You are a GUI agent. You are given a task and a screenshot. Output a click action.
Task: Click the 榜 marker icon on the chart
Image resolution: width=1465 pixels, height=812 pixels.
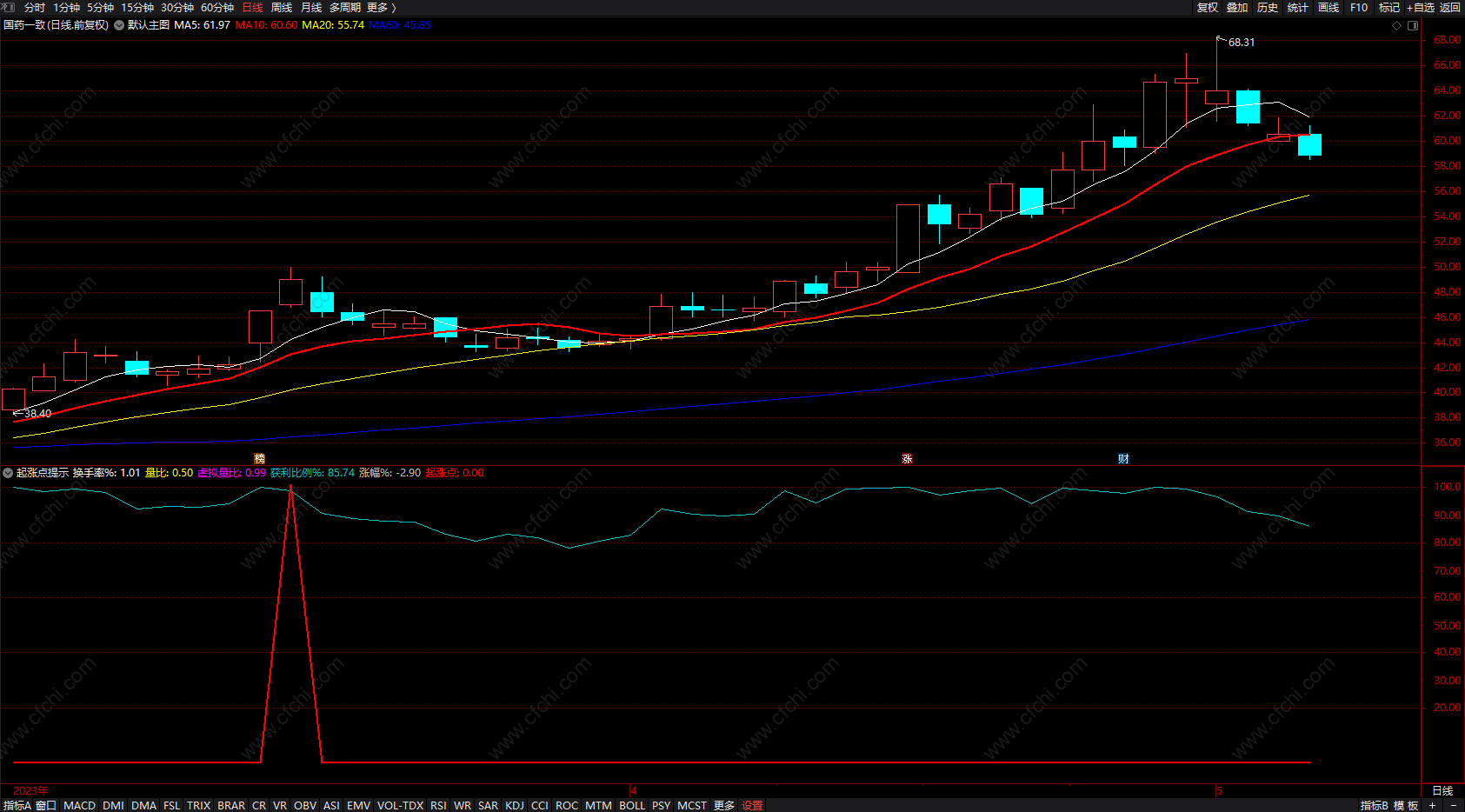[x=259, y=458]
